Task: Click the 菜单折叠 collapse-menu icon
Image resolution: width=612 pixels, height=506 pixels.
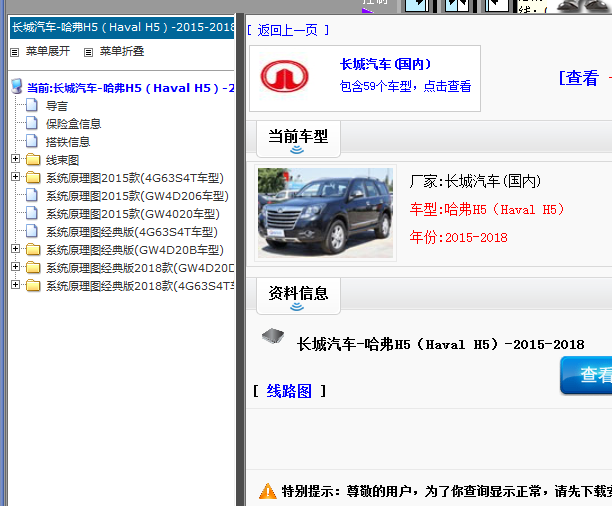Action: pyautogui.click(x=89, y=52)
